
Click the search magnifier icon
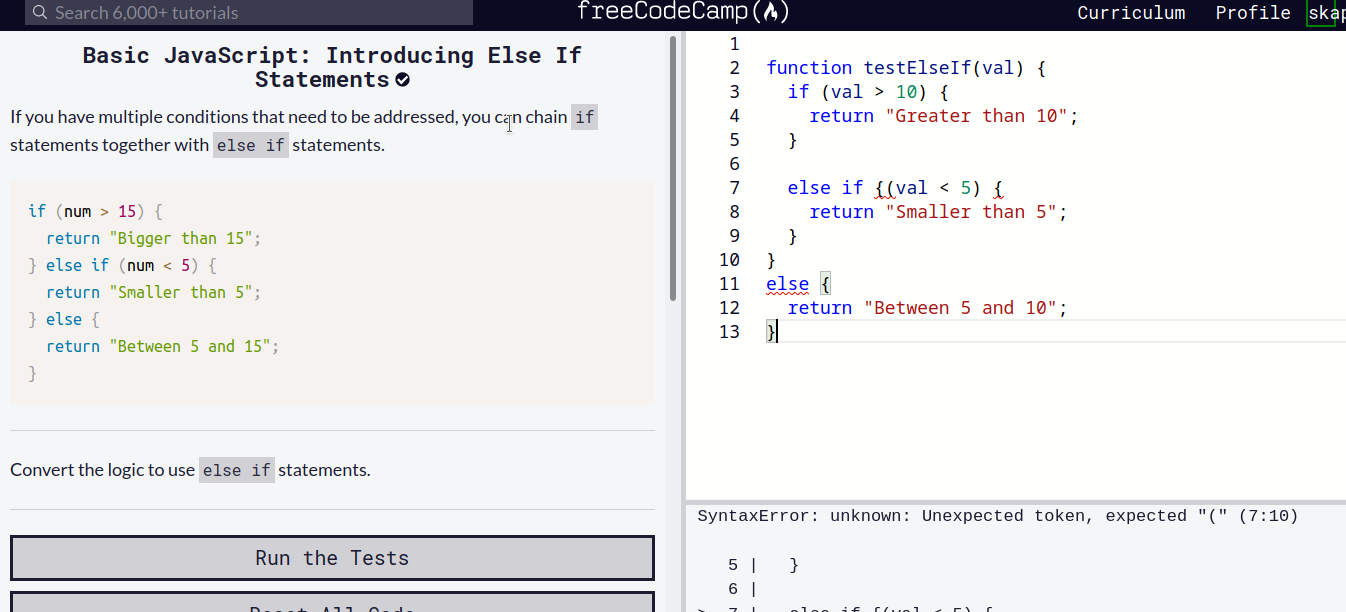[39, 13]
